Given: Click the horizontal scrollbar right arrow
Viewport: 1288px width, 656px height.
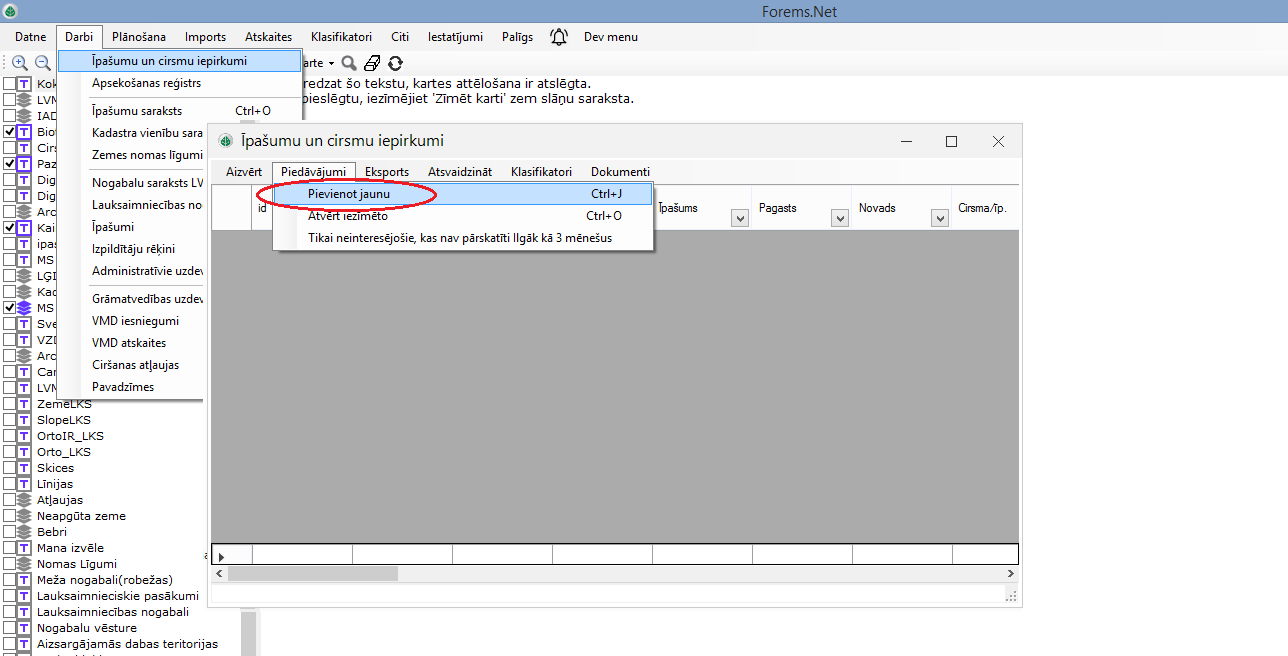Looking at the screenshot, I should tap(1011, 574).
